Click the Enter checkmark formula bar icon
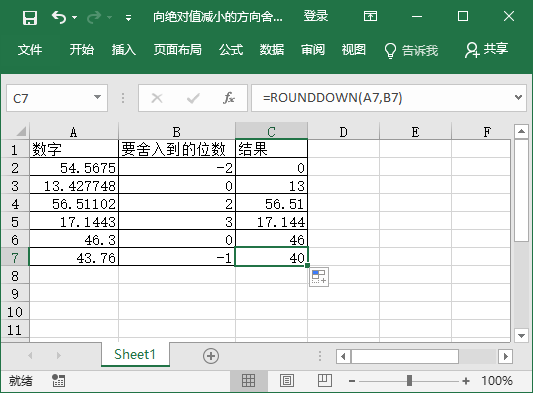This screenshot has height=393, width=533. [x=193, y=98]
